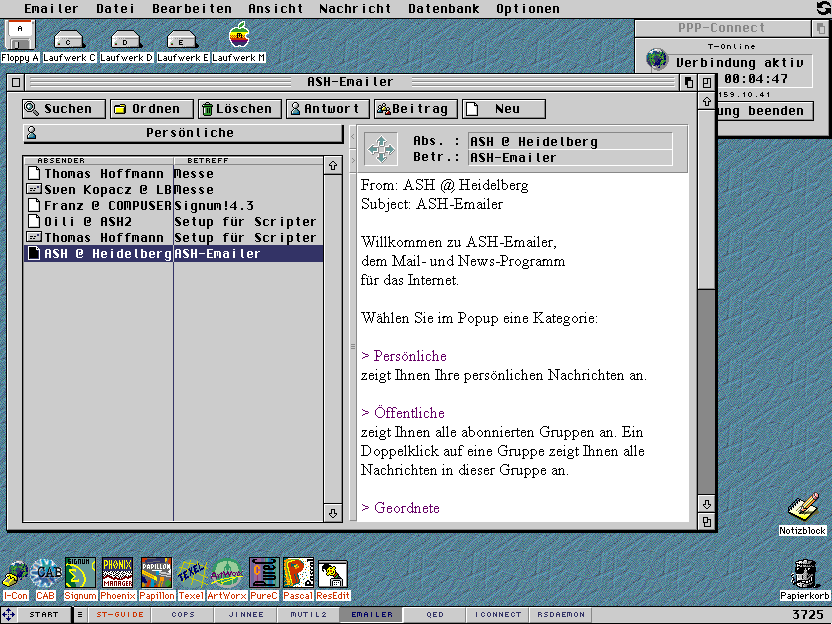This screenshot has width=832, height=624.
Task: Switch to MUTIL2 in the taskbar
Action: click(x=309, y=615)
